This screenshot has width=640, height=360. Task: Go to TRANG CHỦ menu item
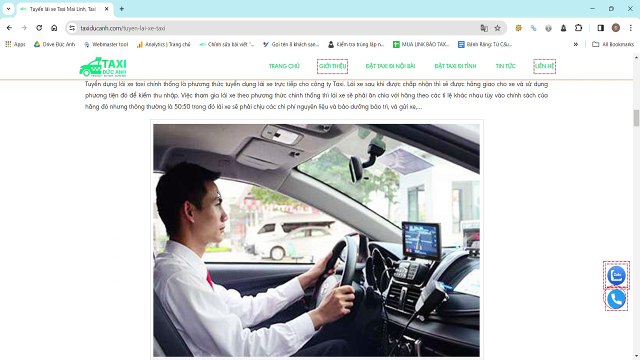click(x=284, y=66)
